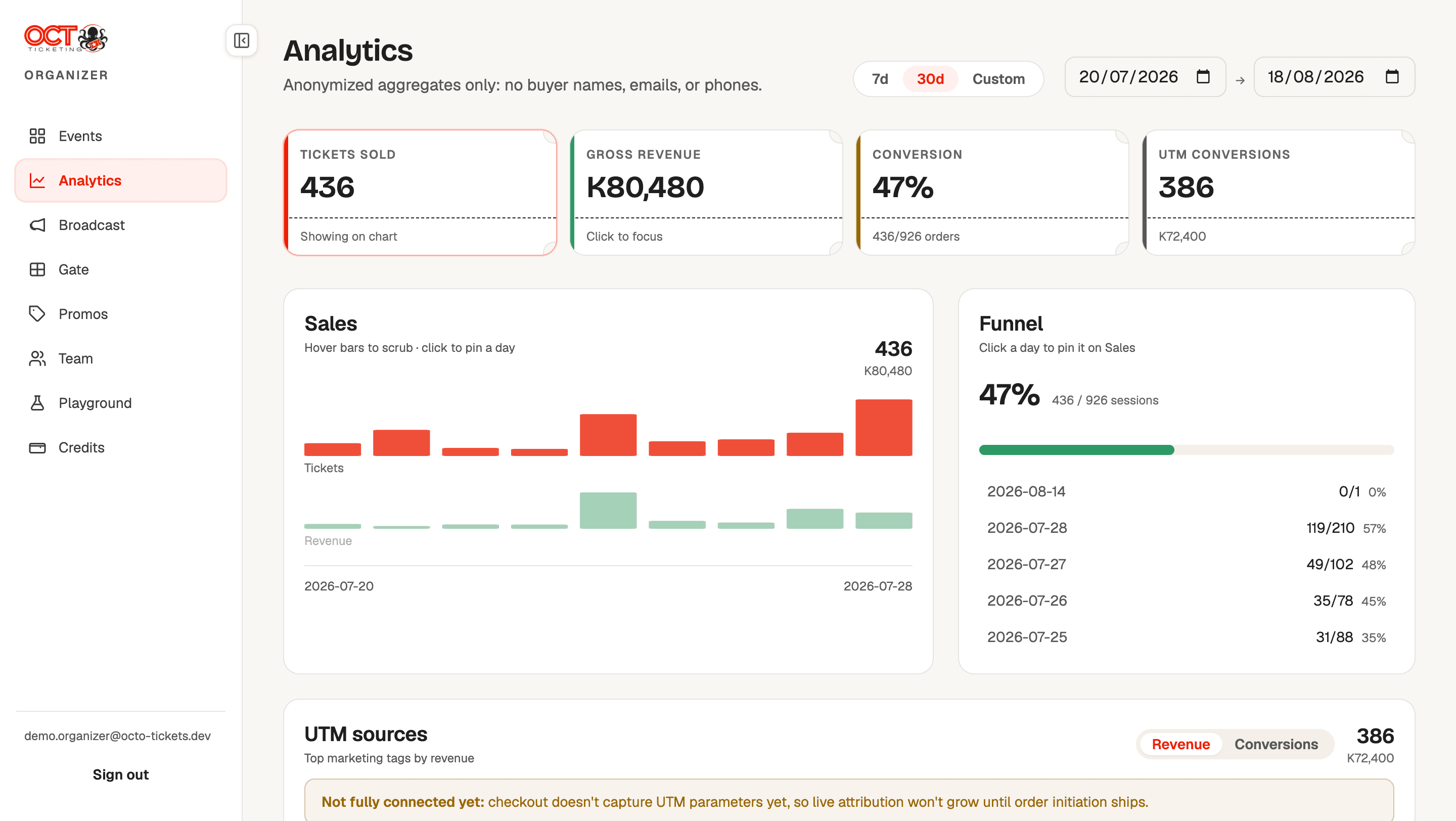Viewport: 1456px width, 821px height.
Task: Pin funnel day 2026-07-28
Action: tap(1186, 528)
